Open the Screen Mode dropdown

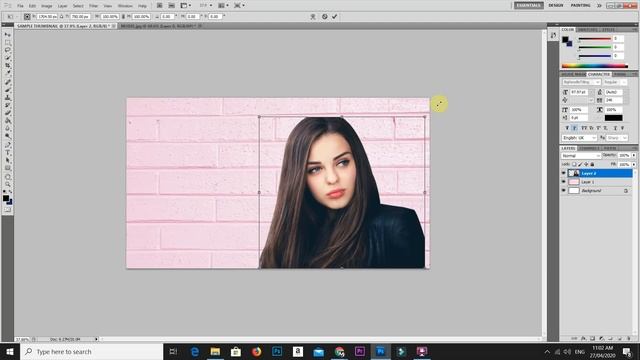(239, 6)
